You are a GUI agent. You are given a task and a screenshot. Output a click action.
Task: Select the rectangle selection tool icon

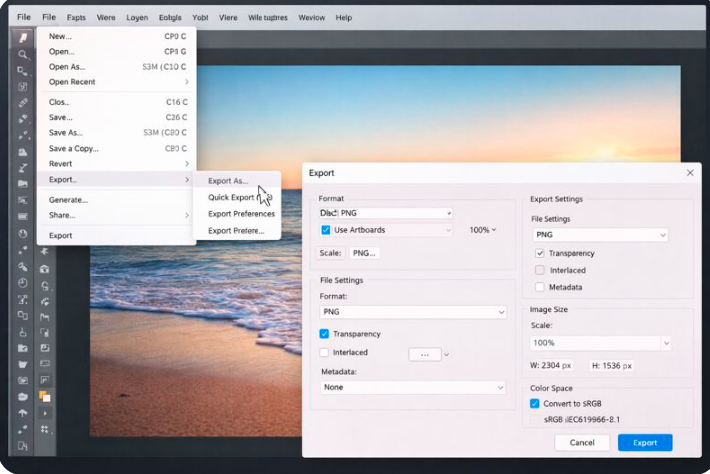coord(22,71)
